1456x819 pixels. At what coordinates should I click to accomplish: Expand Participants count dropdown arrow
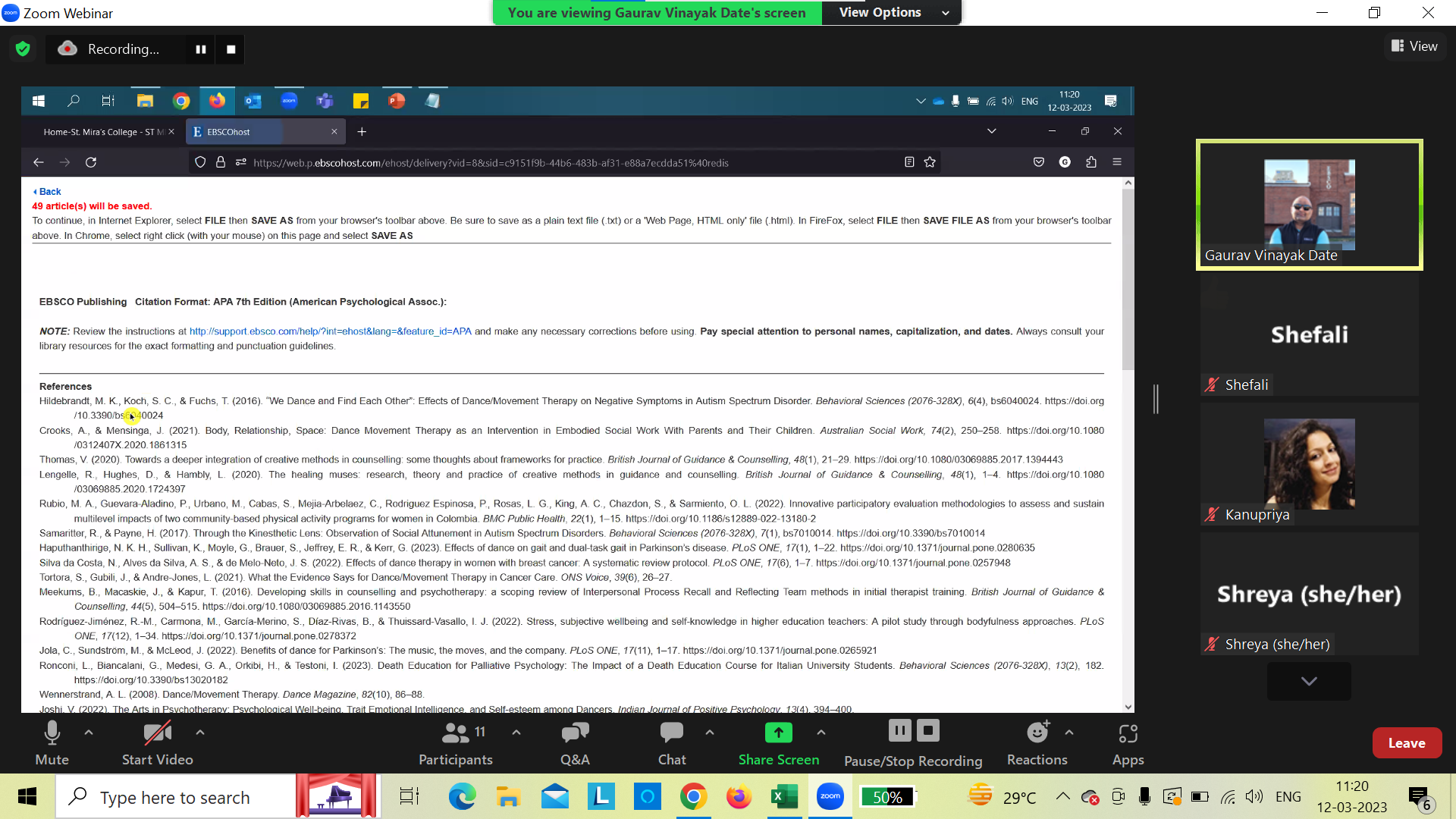click(516, 732)
